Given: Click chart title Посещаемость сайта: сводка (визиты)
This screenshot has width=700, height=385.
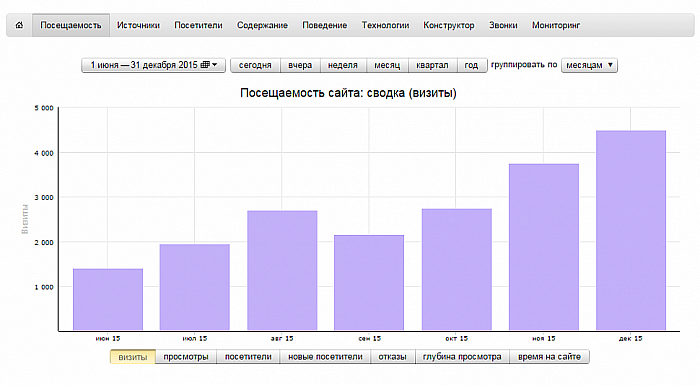Looking at the screenshot, I should tap(348, 93).
